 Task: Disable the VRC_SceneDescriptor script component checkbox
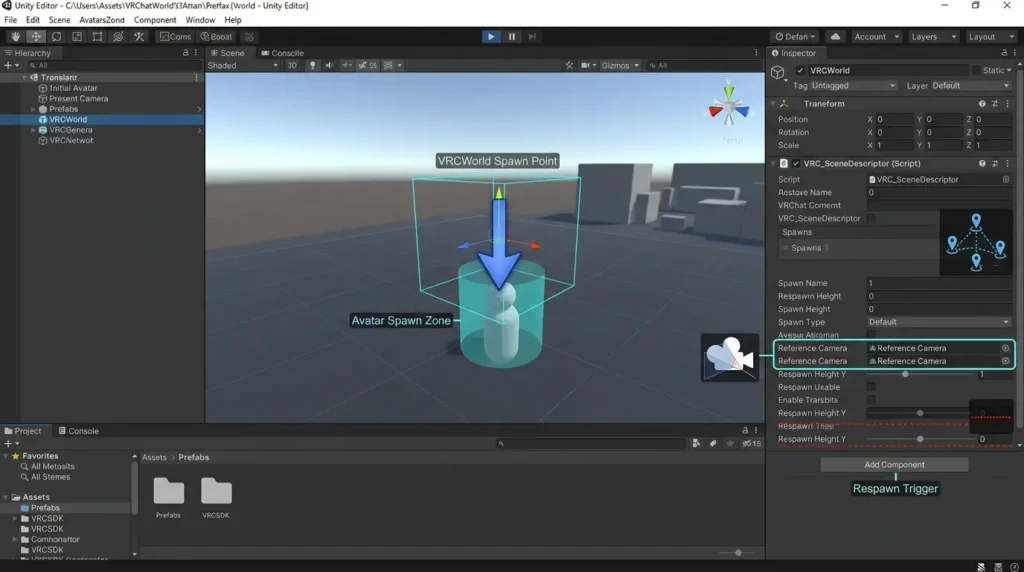pyautogui.click(x=795, y=164)
